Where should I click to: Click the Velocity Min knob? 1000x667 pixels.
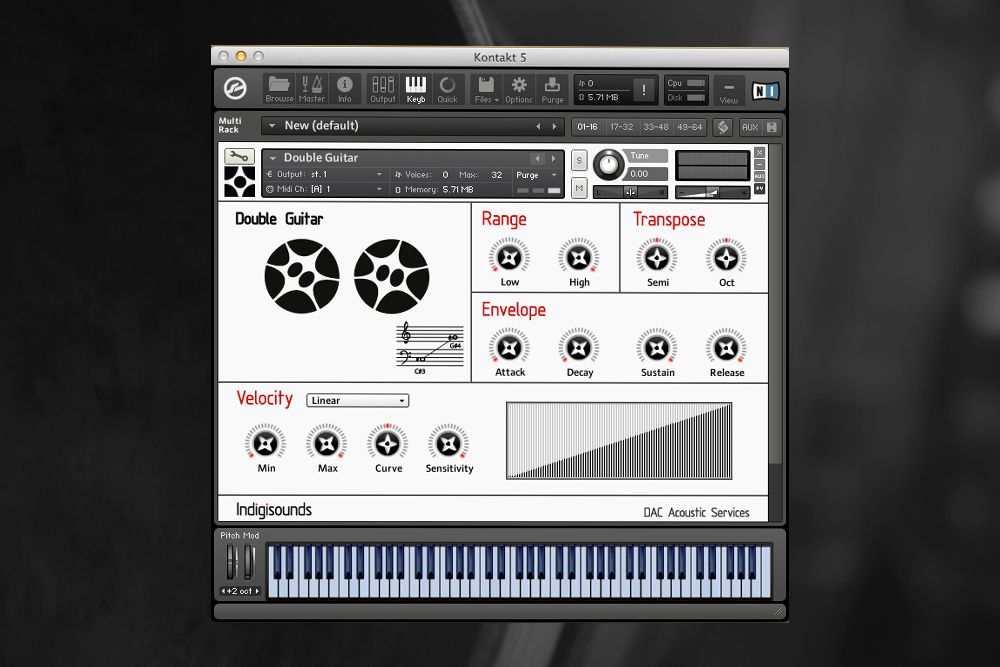tap(265, 444)
